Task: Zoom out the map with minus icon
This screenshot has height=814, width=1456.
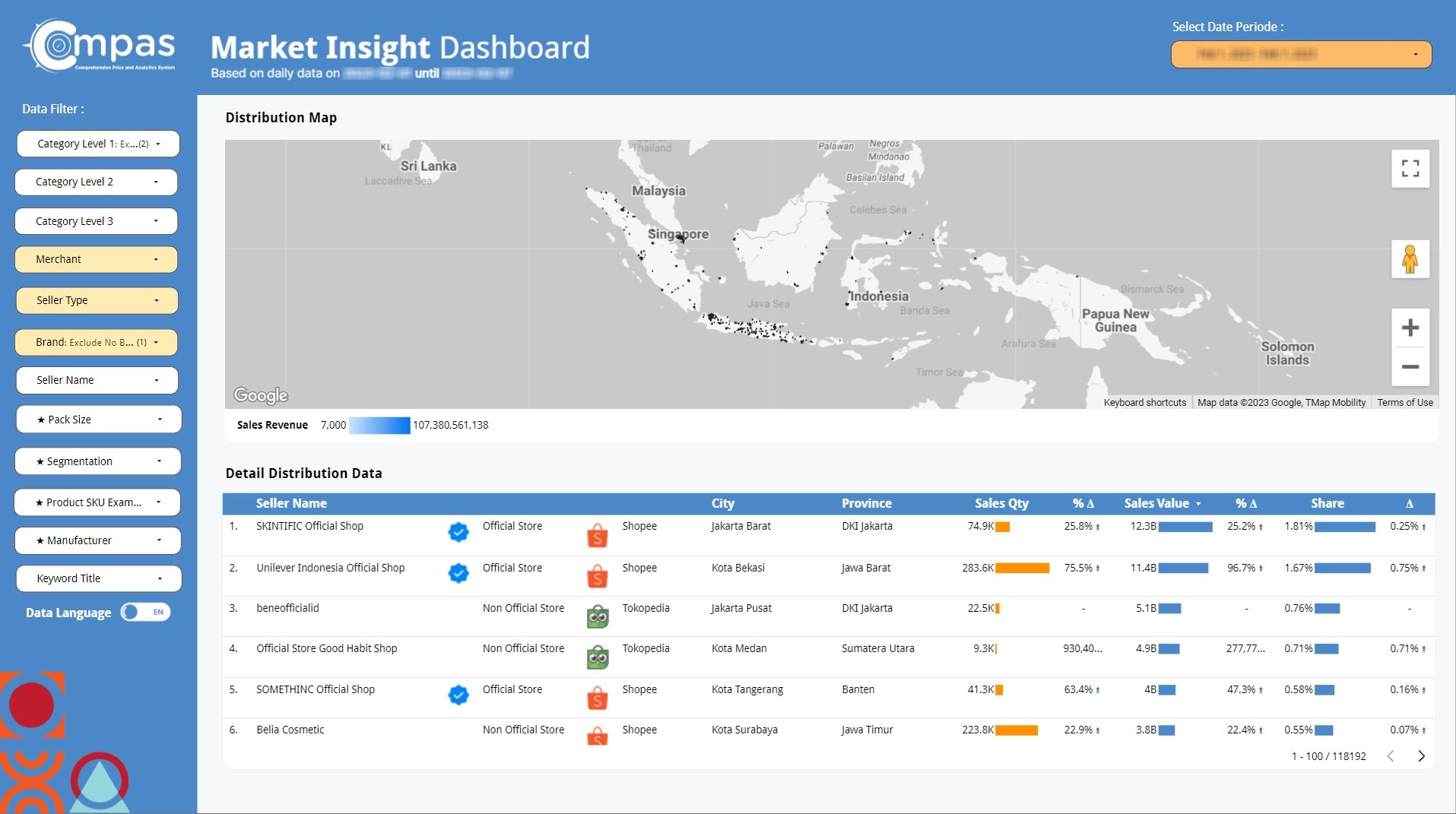Action: [x=1410, y=366]
